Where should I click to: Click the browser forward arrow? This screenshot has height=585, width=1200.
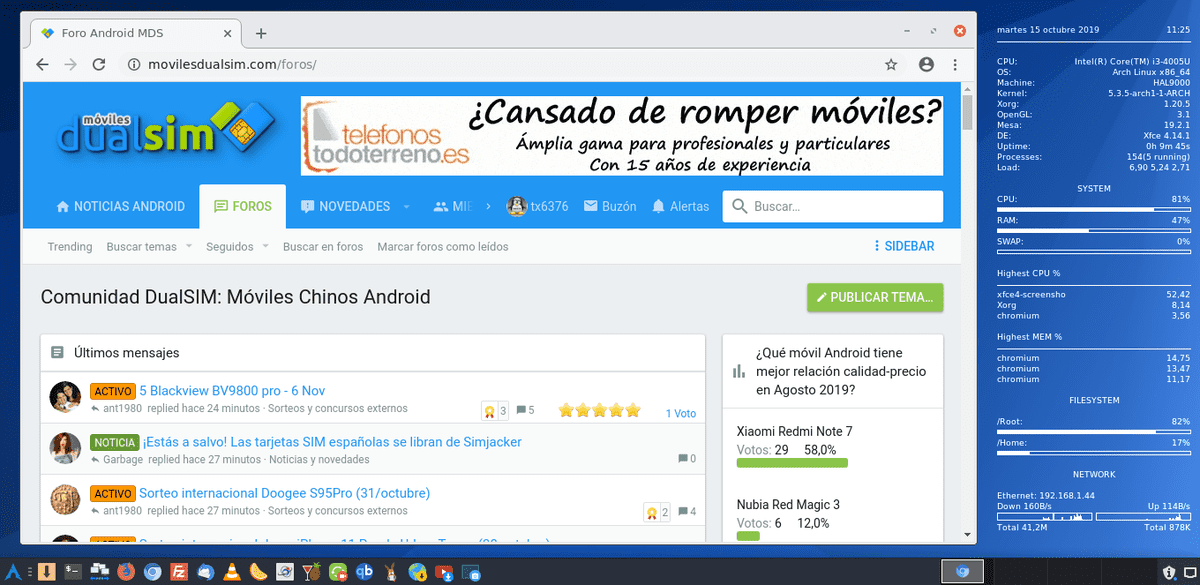coord(70,64)
